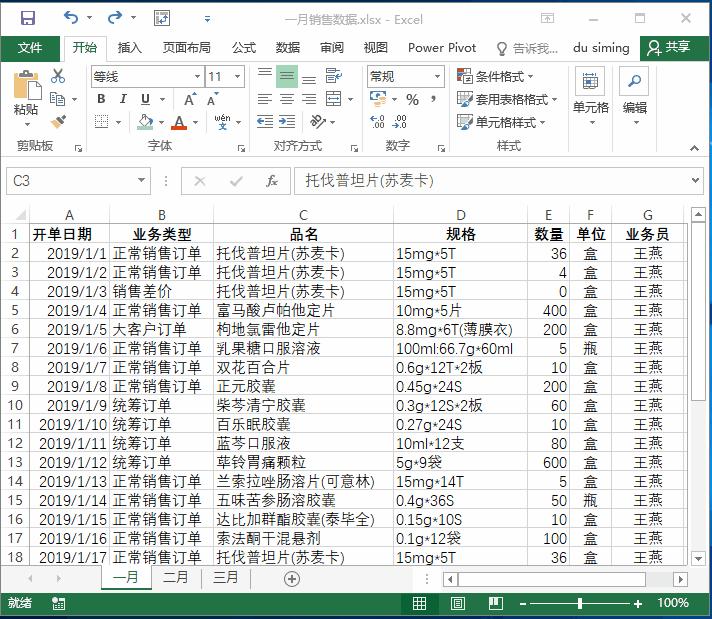The height and width of the screenshot is (619, 712).
Task: Open 单元格样式 cell styles menu
Action: 501,122
